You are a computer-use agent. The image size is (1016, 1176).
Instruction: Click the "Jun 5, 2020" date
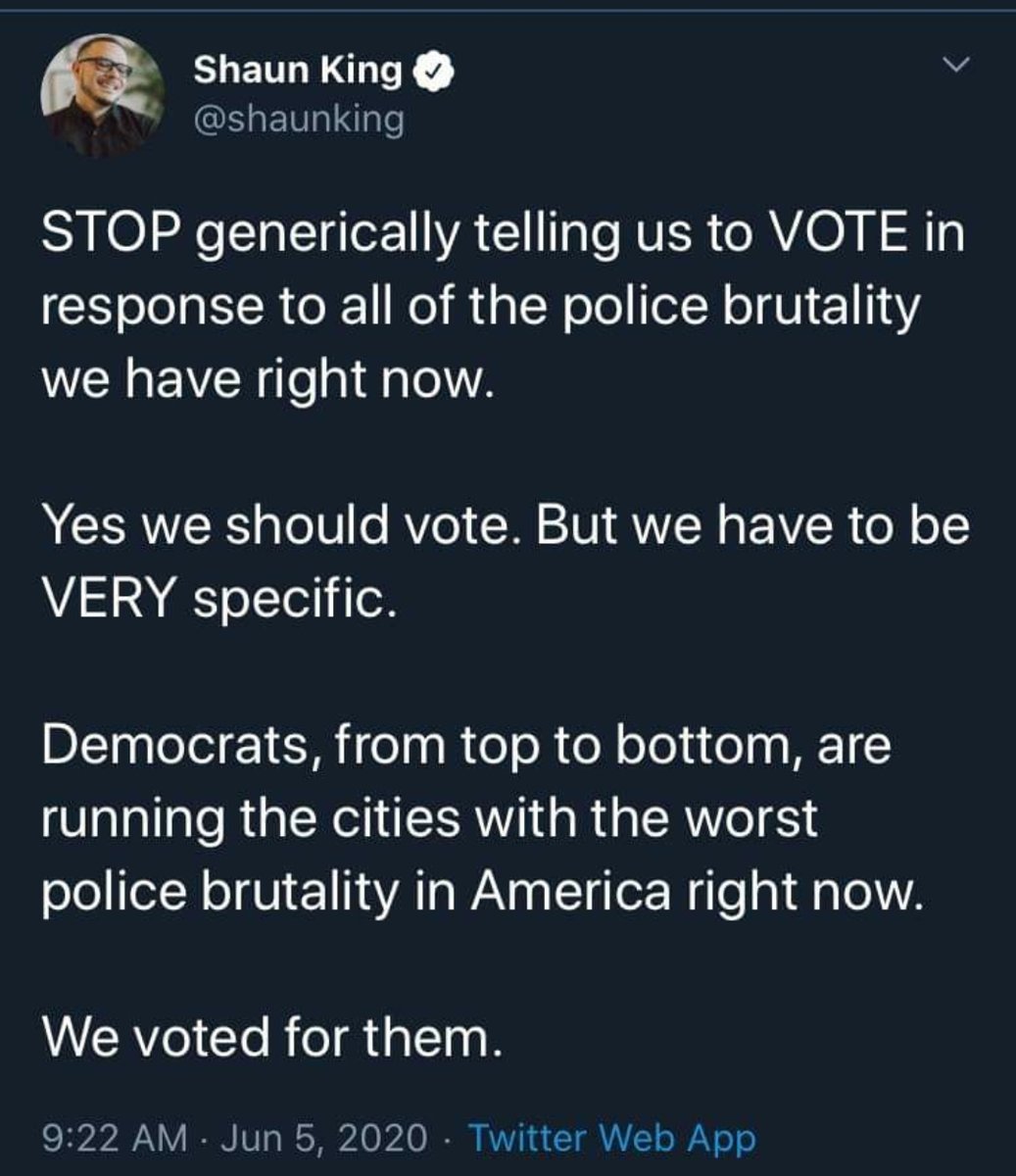click(323, 1138)
